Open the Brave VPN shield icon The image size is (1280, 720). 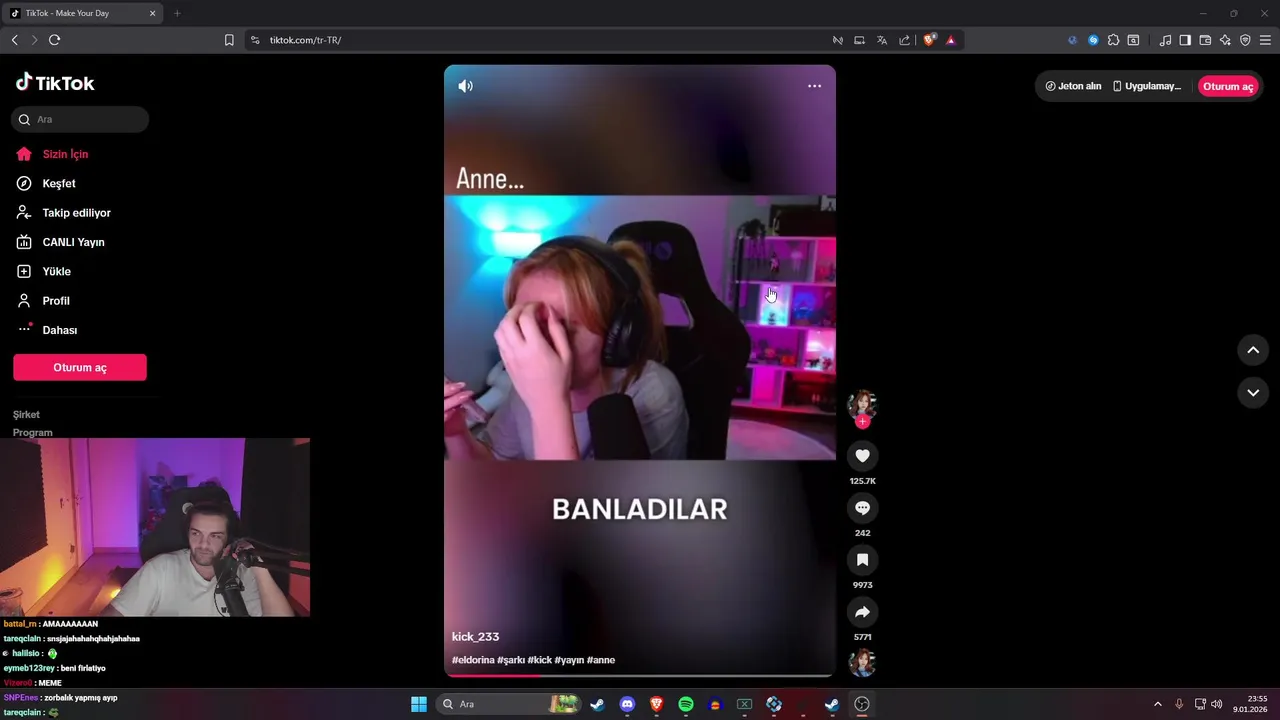coord(1245,40)
